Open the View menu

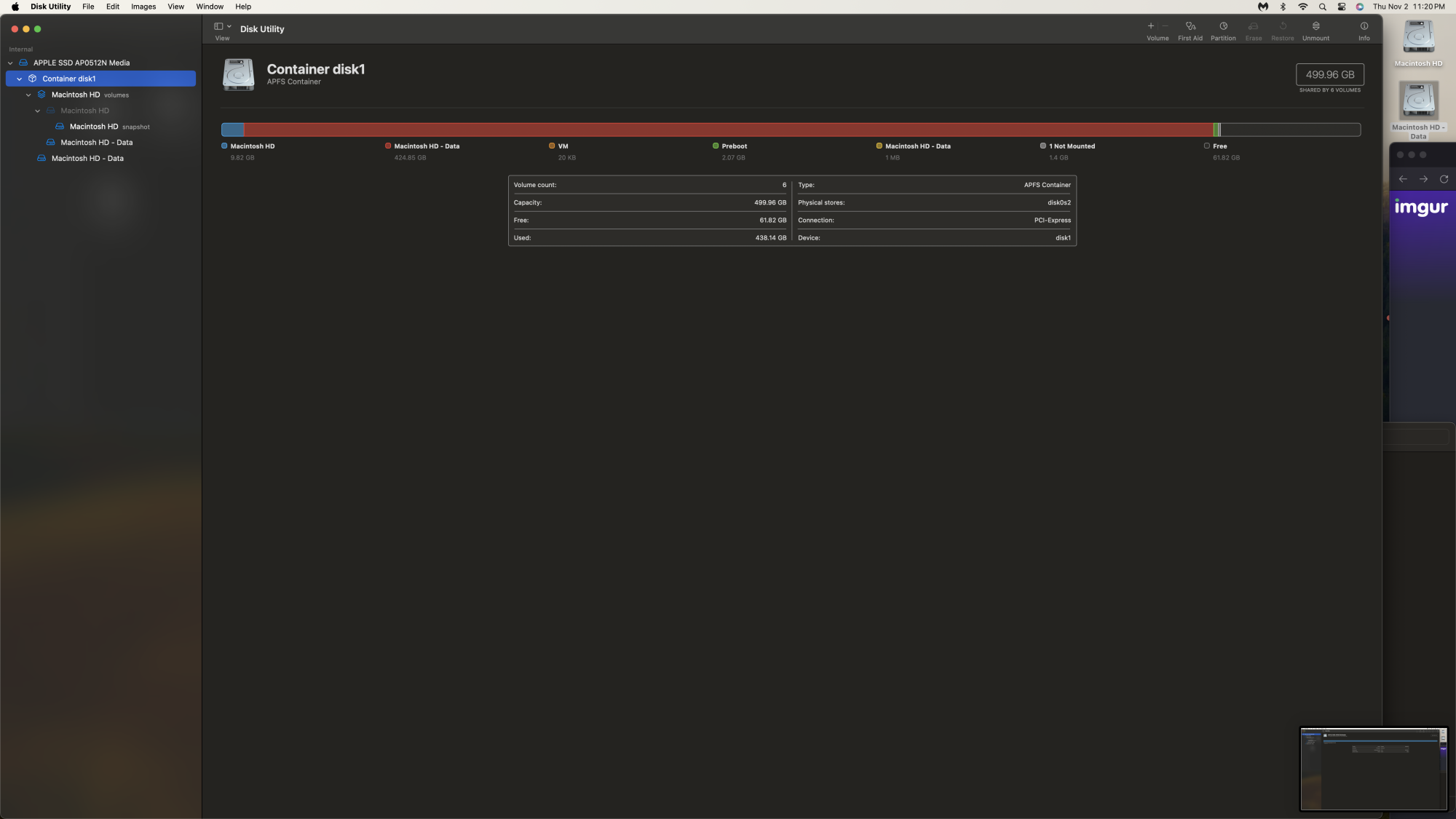175,7
